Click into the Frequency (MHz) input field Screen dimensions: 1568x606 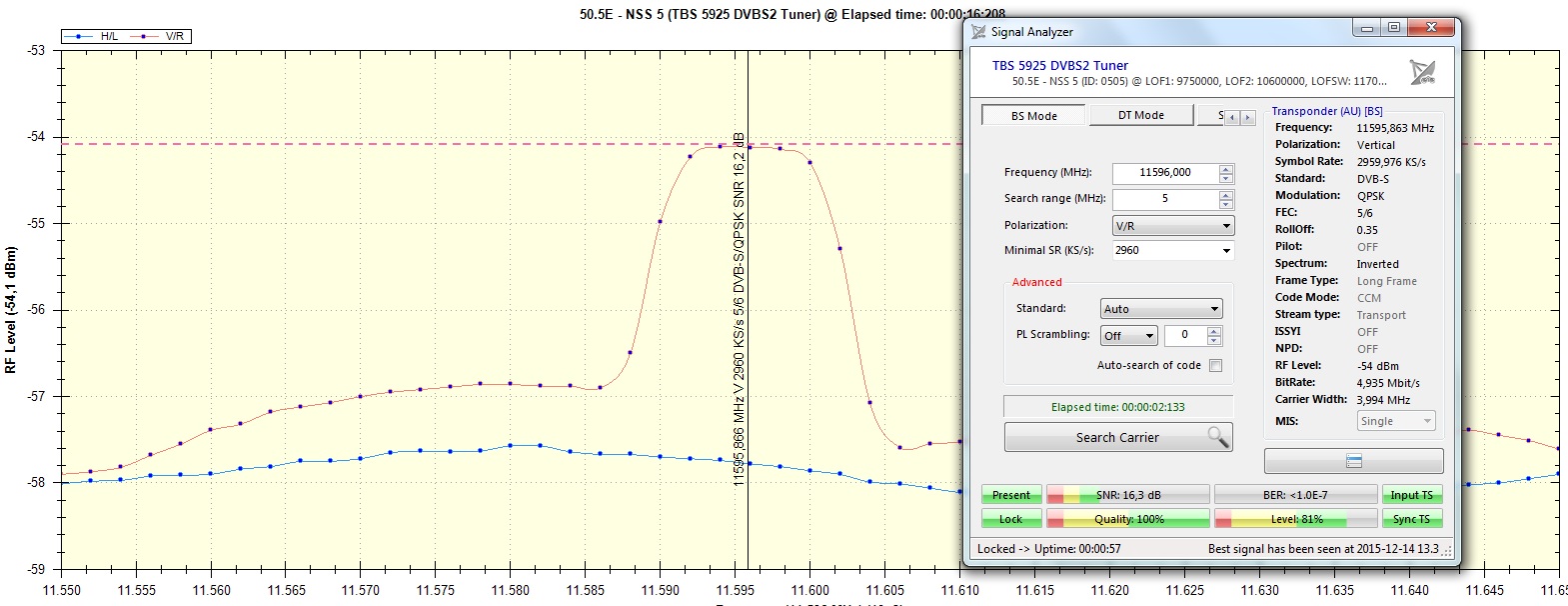coord(1164,173)
